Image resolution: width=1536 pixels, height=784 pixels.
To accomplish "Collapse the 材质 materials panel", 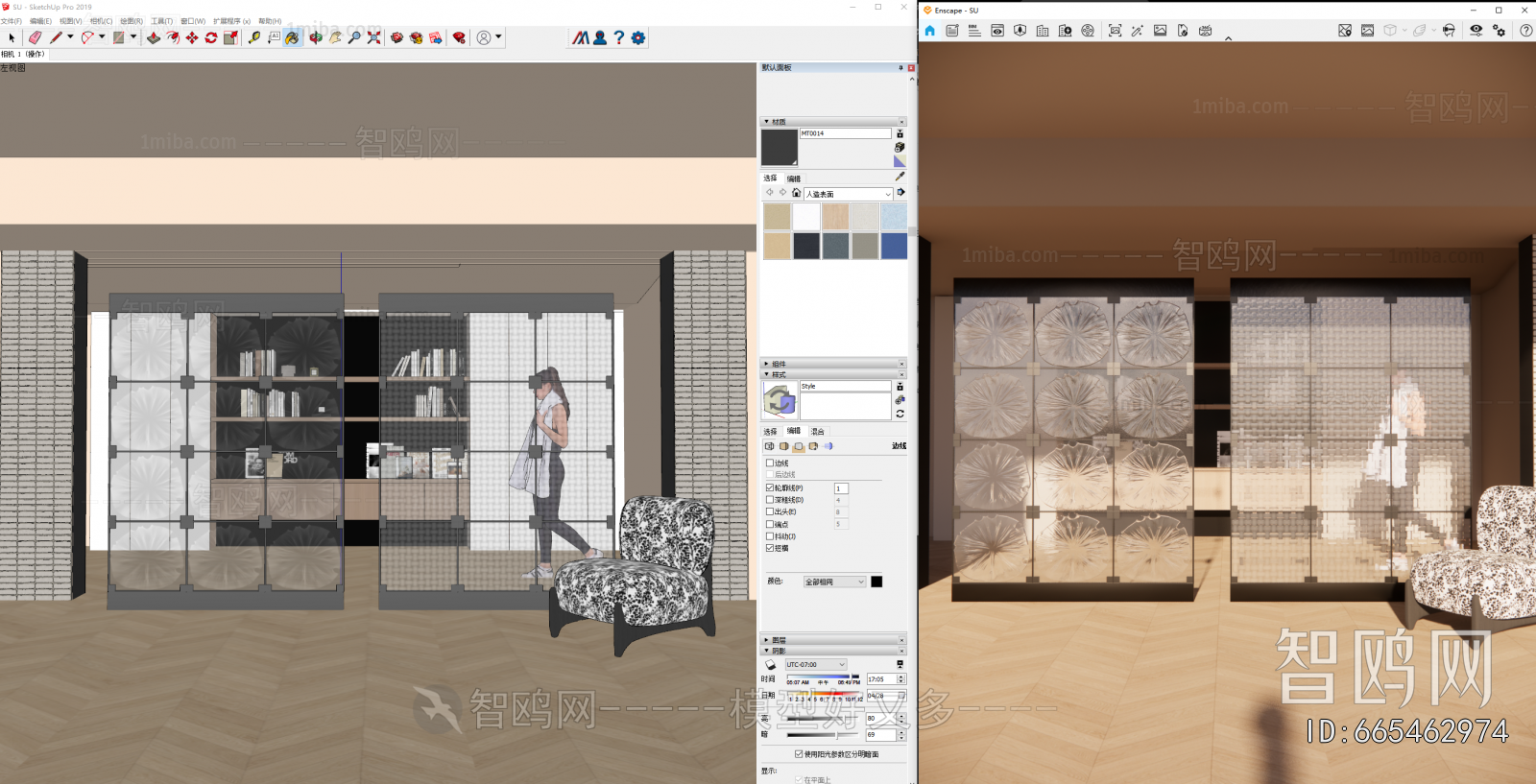I will click(766, 122).
